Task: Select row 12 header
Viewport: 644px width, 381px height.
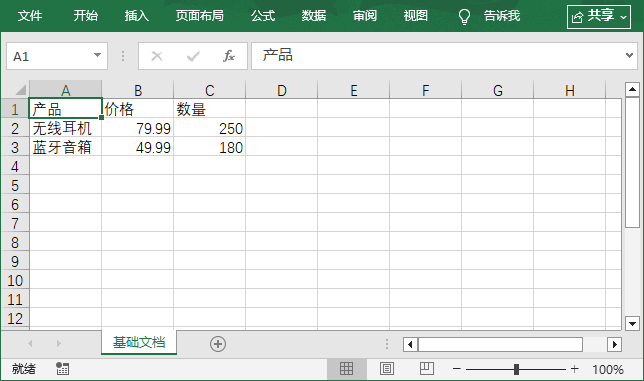Action: click(x=15, y=318)
